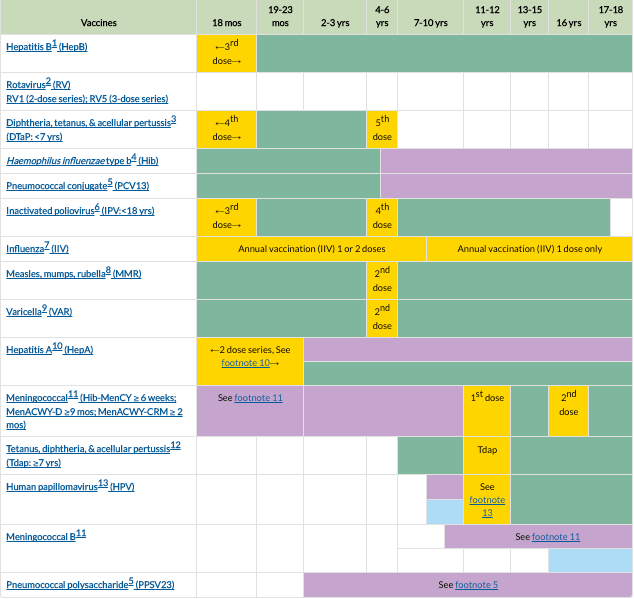Click footnote 5 link in PPSV23 row
Viewport: 634px width, 599px height.
click(476, 584)
